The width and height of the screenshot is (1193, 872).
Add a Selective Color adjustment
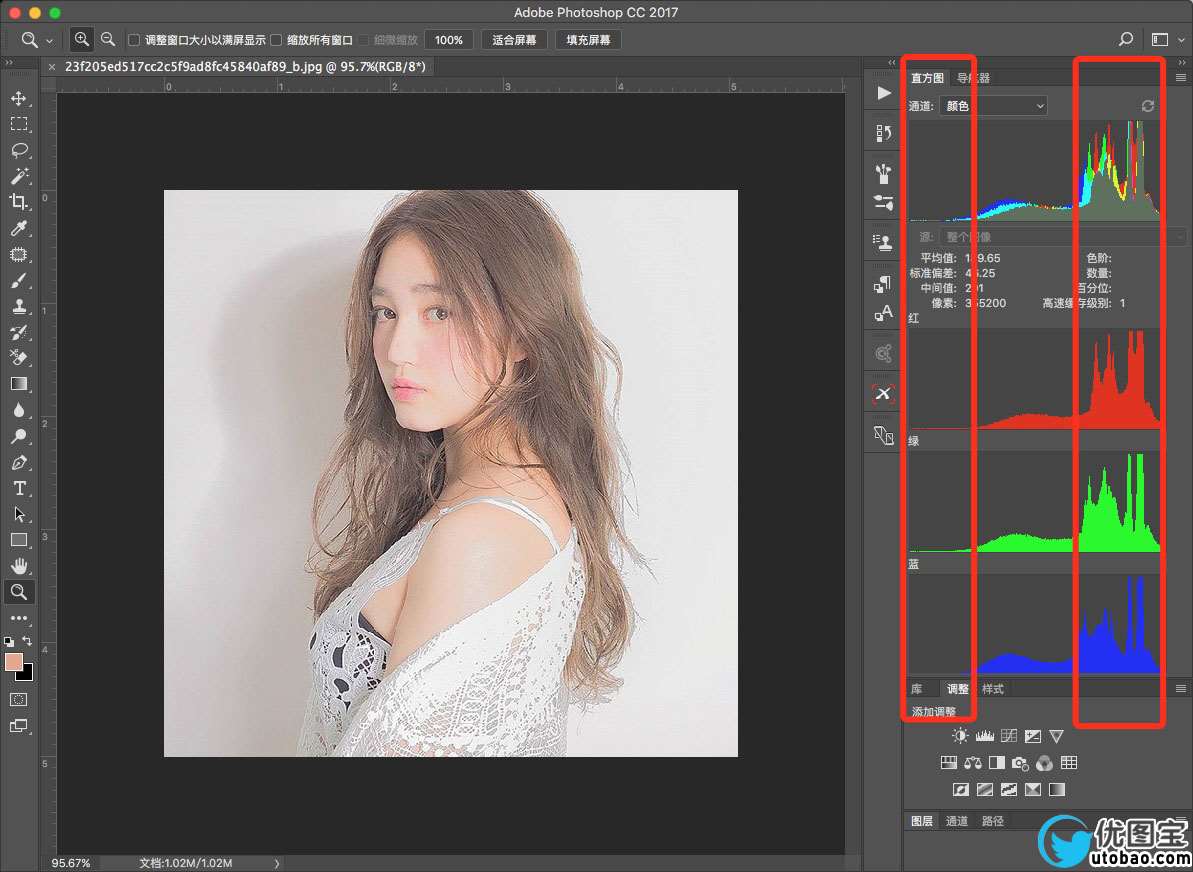pos(1032,790)
